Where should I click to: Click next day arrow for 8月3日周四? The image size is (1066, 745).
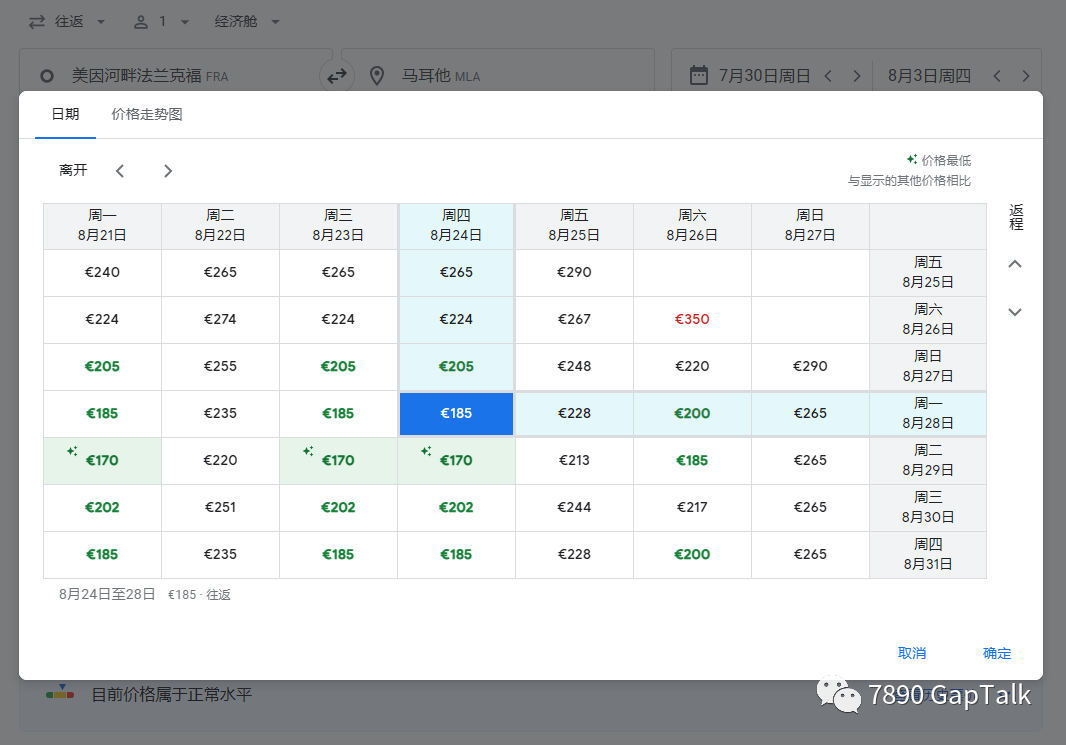pos(1025,76)
